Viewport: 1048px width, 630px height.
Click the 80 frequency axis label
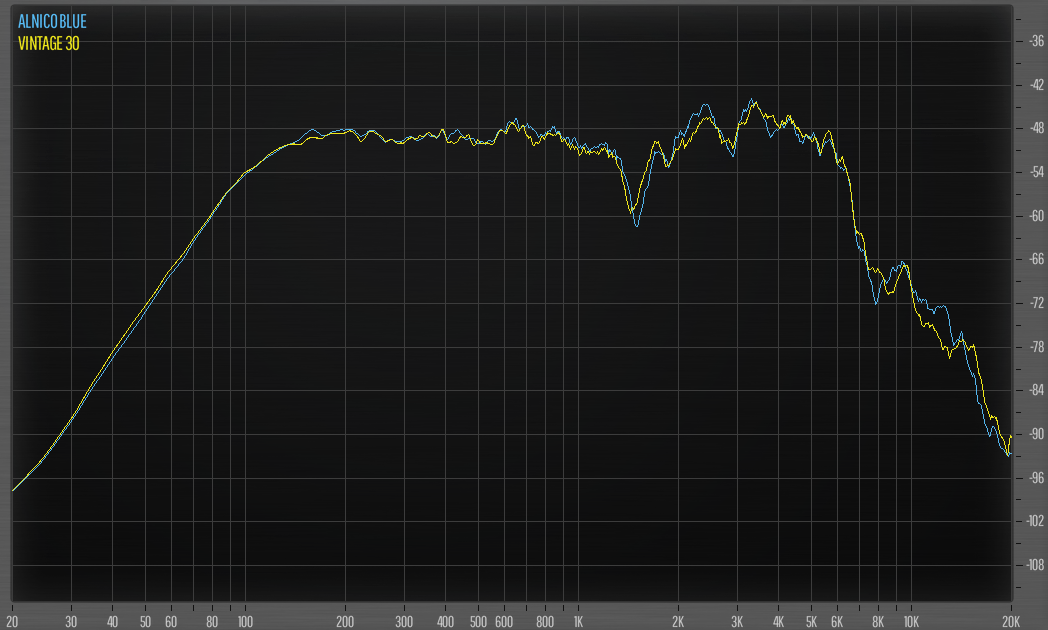click(x=212, y=621)
